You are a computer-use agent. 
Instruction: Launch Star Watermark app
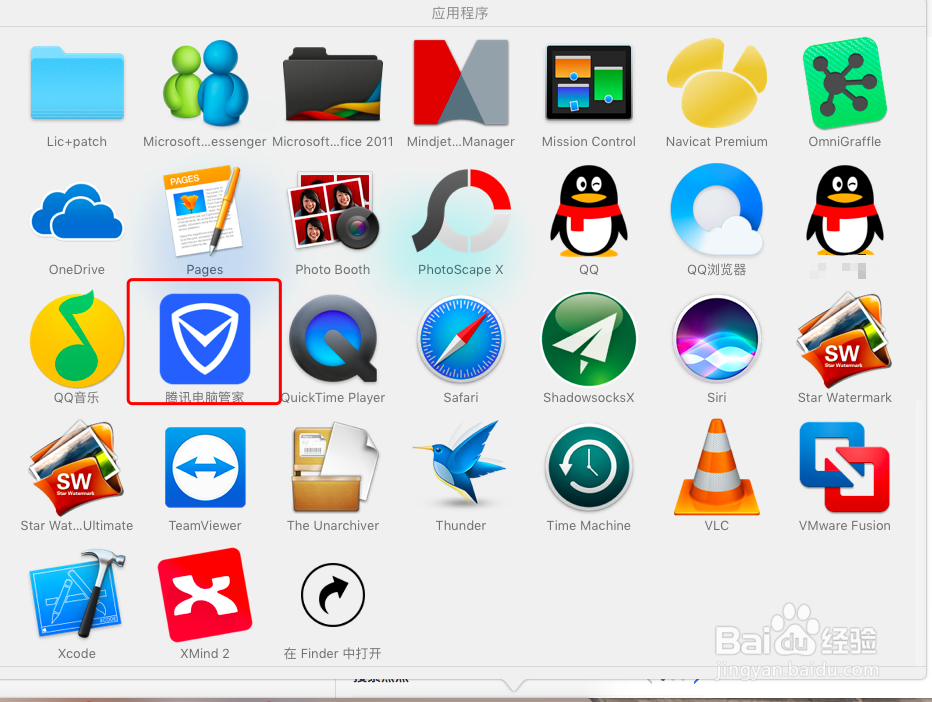click(845, 339)
